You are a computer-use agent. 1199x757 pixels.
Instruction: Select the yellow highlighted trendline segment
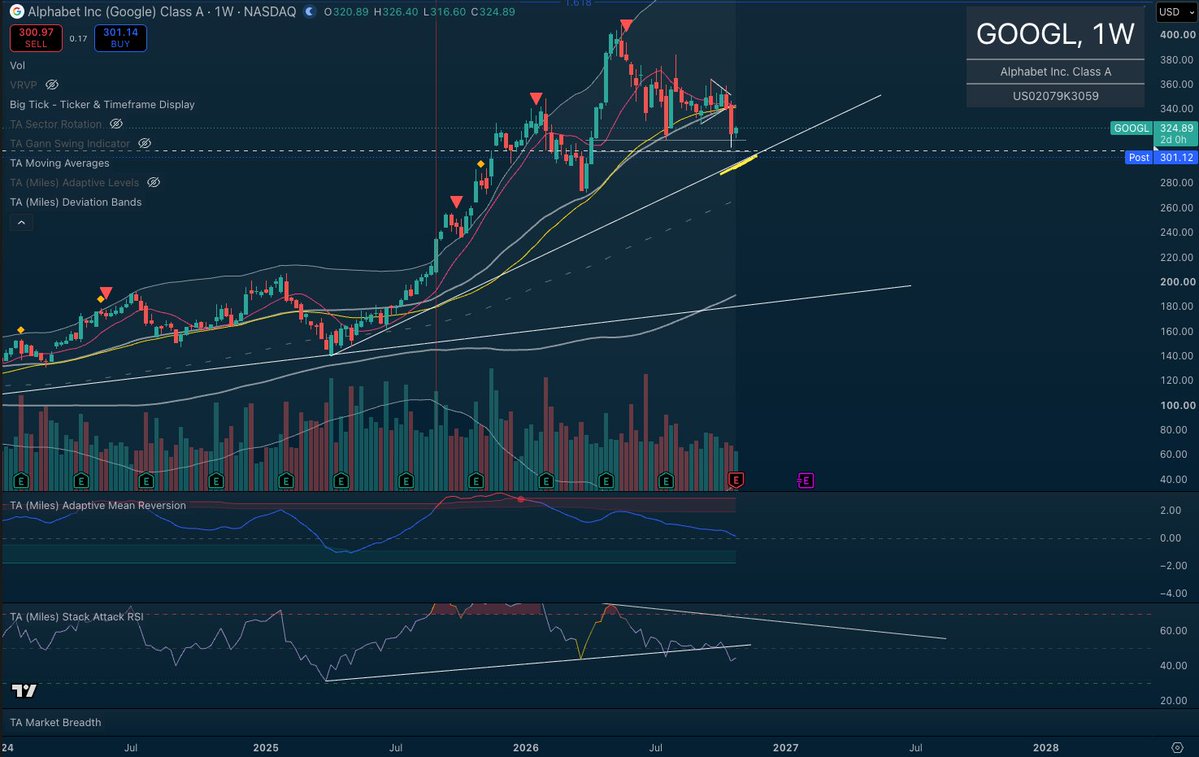click(x=738, y=164)
